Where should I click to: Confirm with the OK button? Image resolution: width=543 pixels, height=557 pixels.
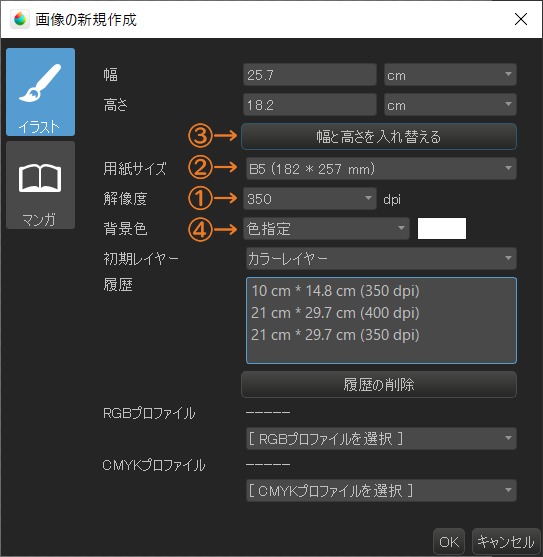[449, 542]
